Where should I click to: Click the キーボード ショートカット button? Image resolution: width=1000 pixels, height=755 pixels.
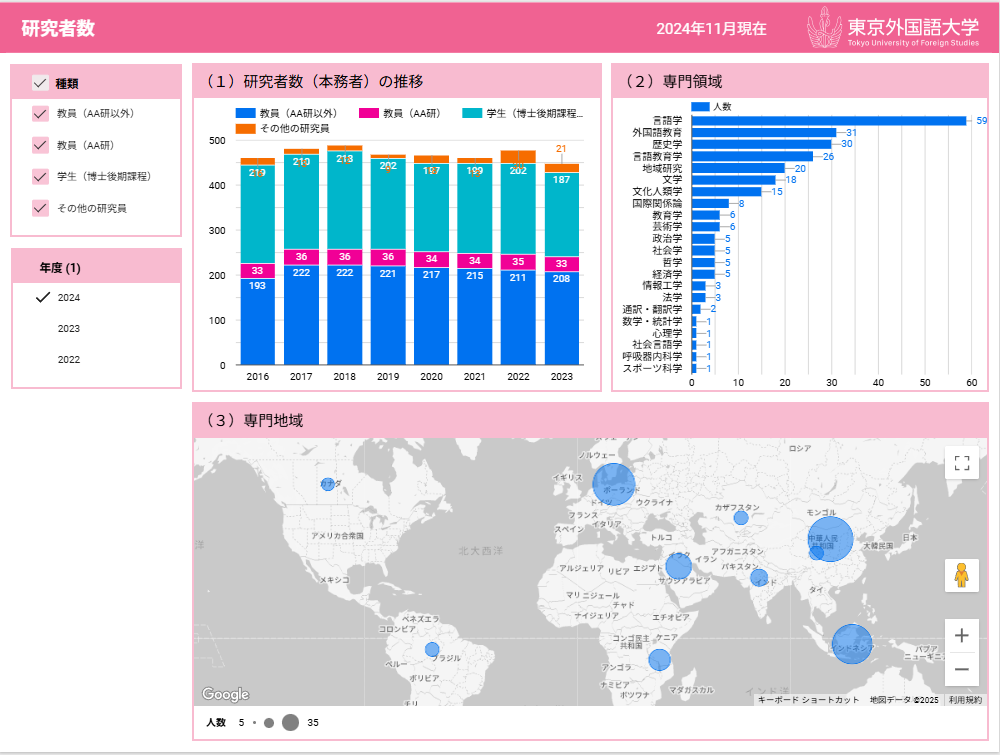point(808,700)
